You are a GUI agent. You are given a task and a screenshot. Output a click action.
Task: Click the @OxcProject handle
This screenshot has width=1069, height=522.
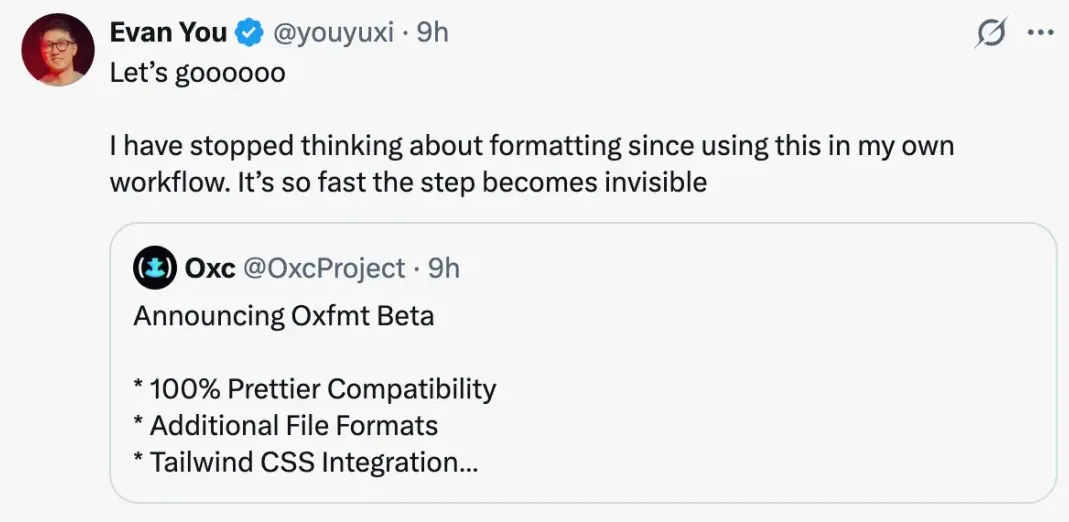point(324,268)
